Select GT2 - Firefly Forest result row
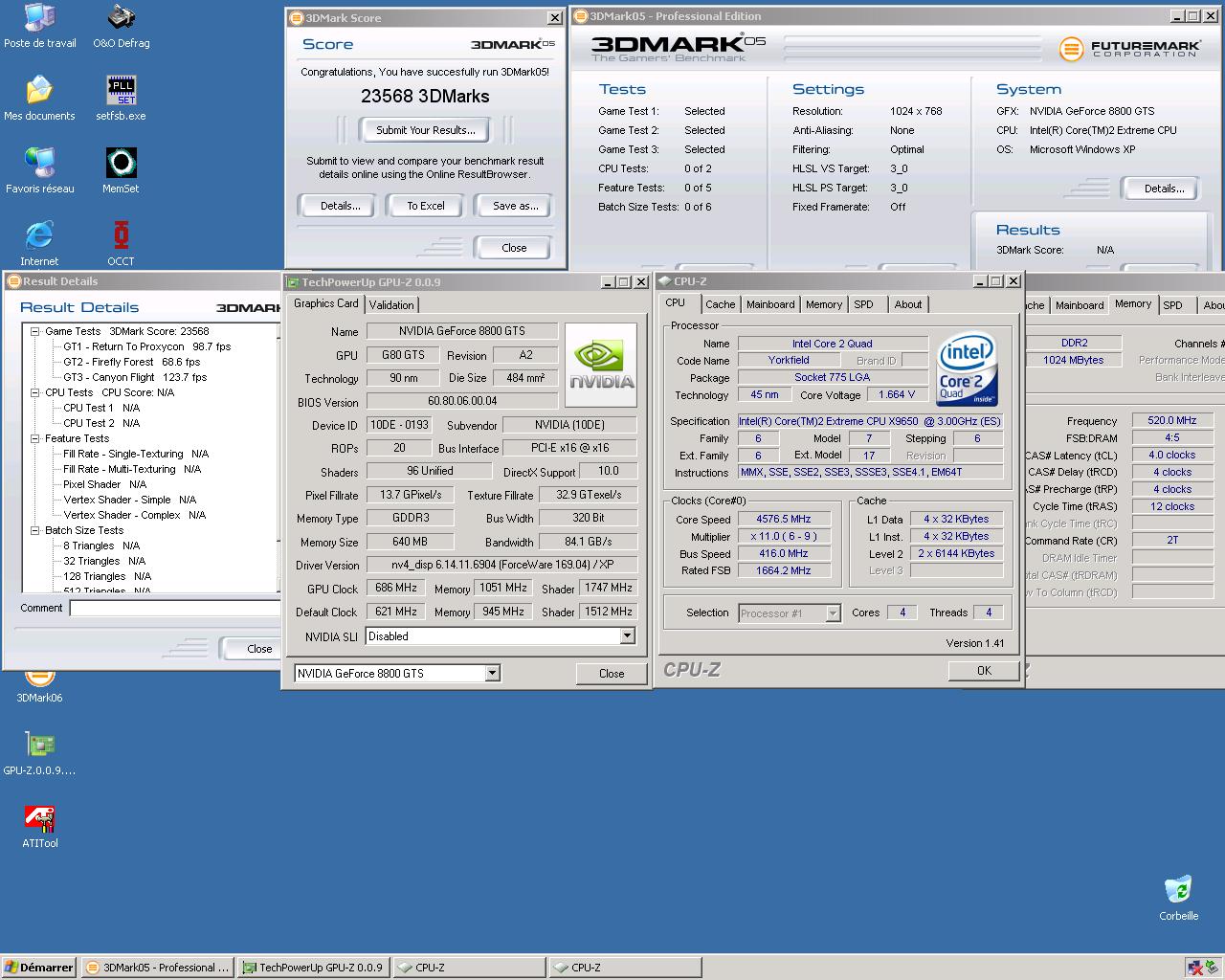Viewport: 1225px width, 980px height. (131, 363)
